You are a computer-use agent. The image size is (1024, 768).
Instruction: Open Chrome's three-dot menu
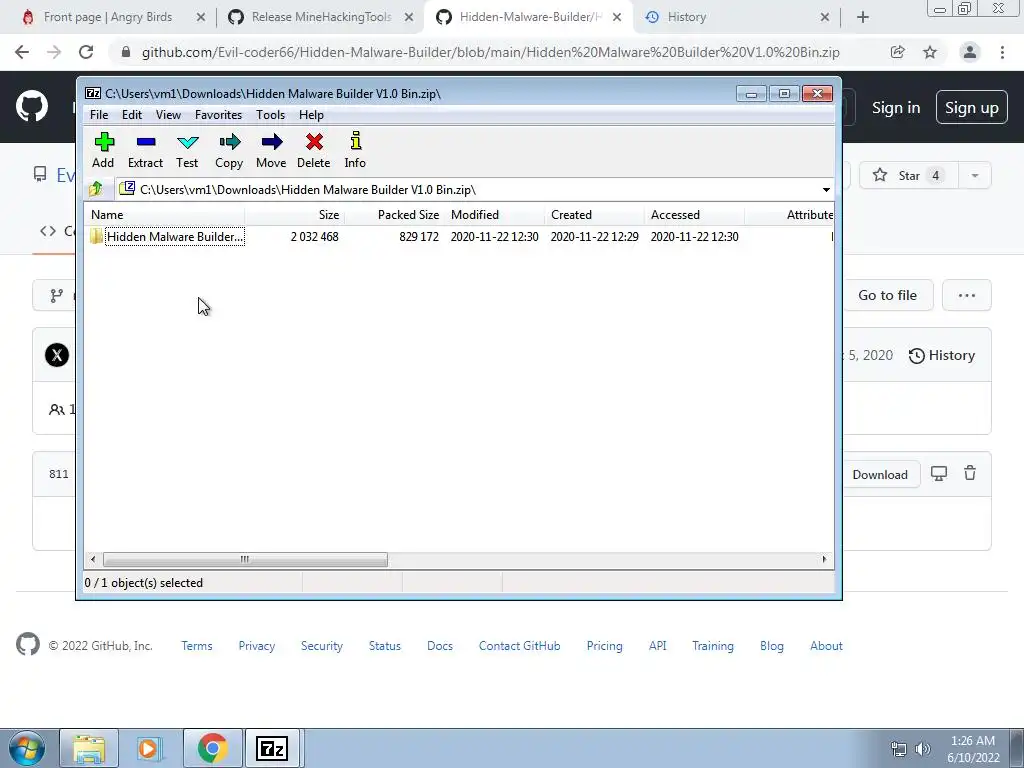(x=1002, y=52)
